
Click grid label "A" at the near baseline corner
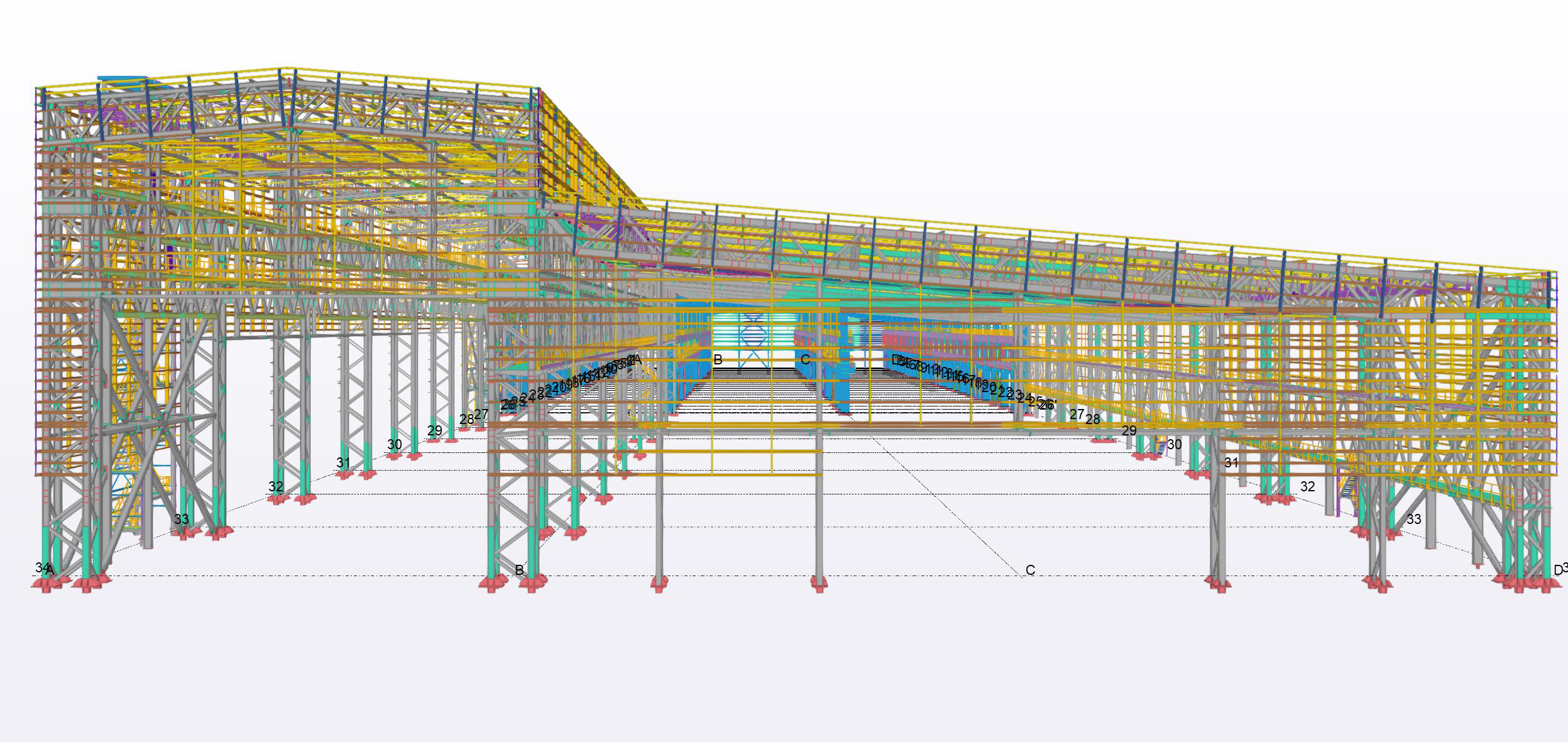51,570
